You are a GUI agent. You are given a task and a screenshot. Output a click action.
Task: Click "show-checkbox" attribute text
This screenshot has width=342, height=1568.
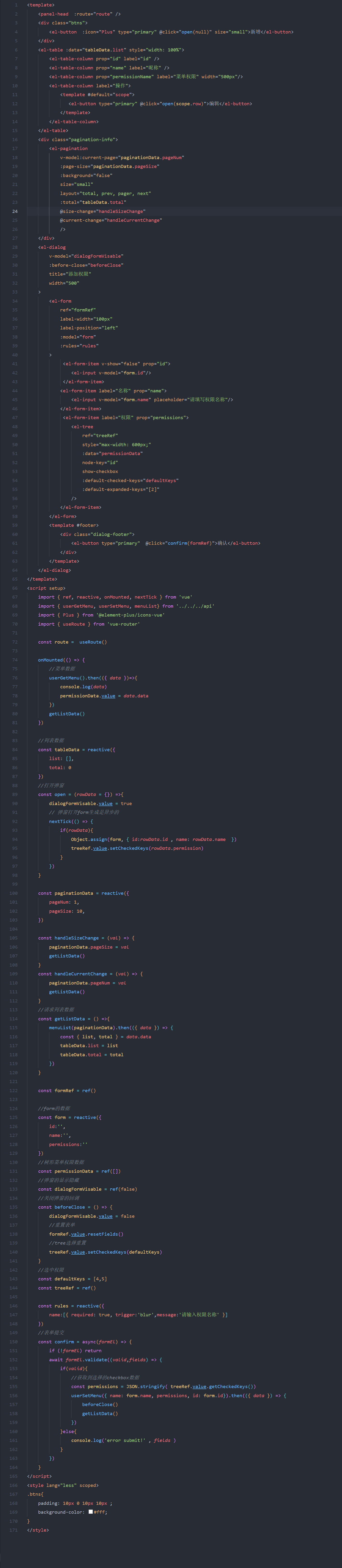[100, 472]
